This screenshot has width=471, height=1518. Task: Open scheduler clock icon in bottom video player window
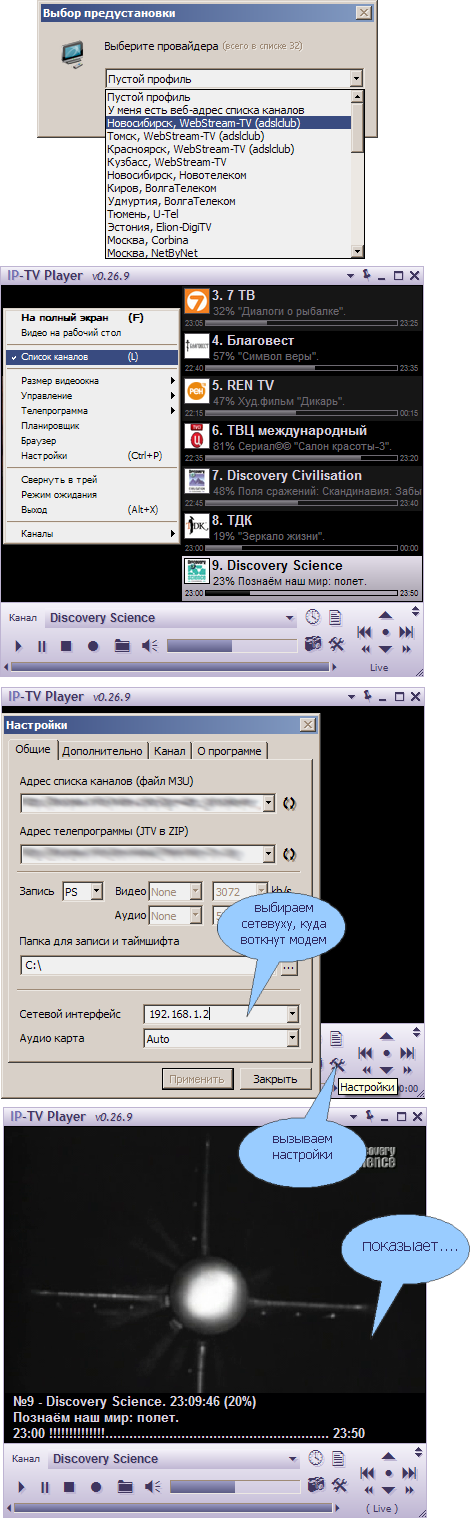pyautogui.click(x=316, y=1459)
